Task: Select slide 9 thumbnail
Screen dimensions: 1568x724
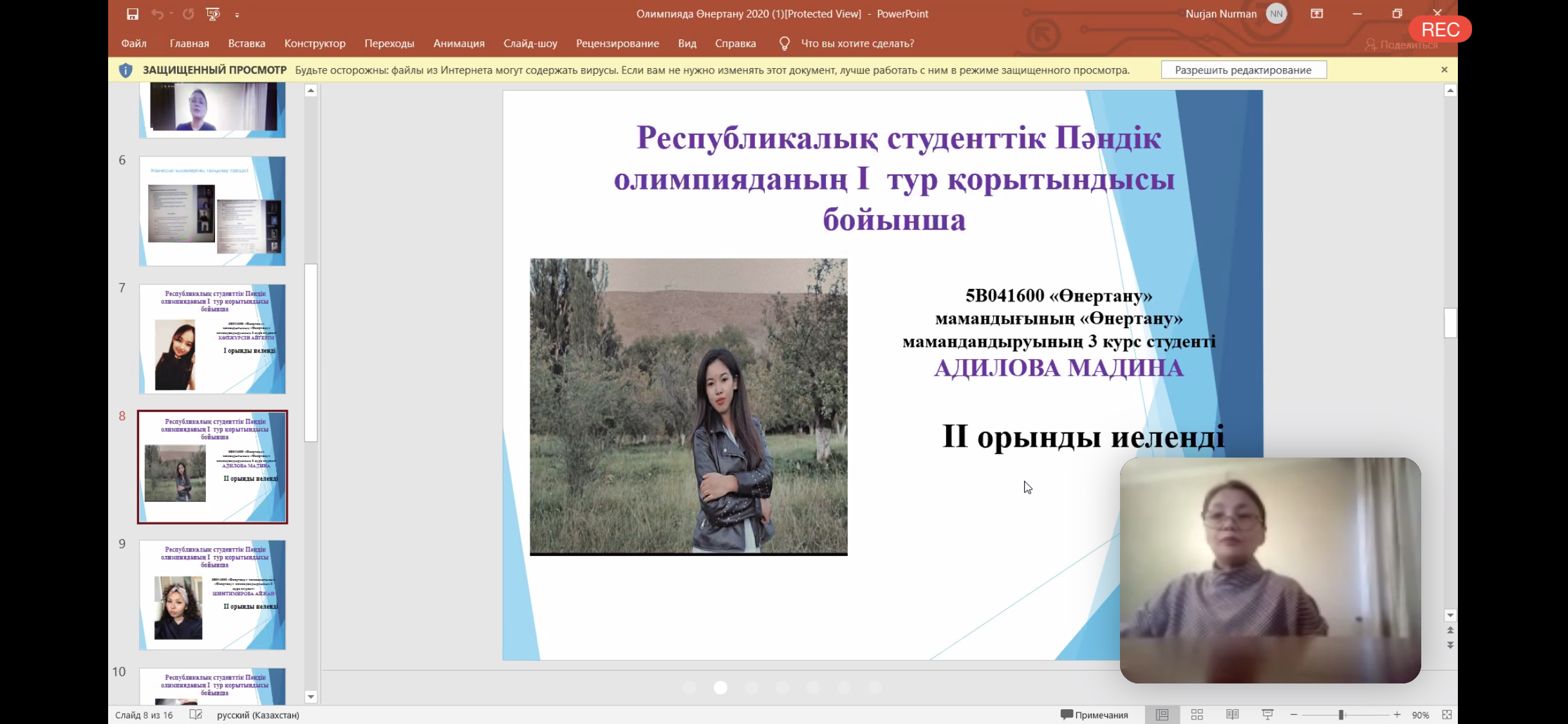Action: click(x=212, y=595)
